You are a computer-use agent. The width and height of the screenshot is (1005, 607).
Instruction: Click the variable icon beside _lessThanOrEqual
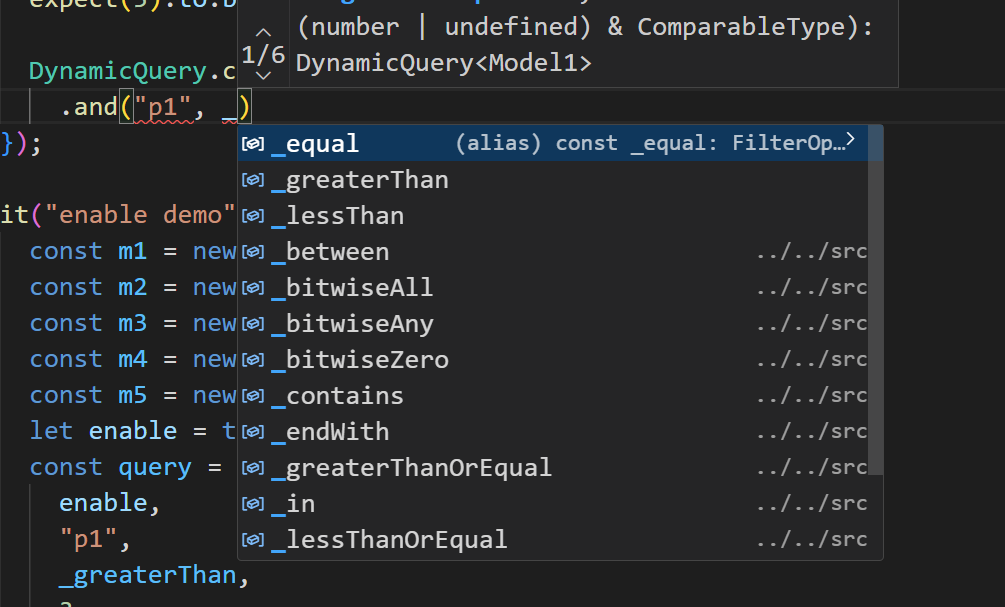click(x=253, y=539)
